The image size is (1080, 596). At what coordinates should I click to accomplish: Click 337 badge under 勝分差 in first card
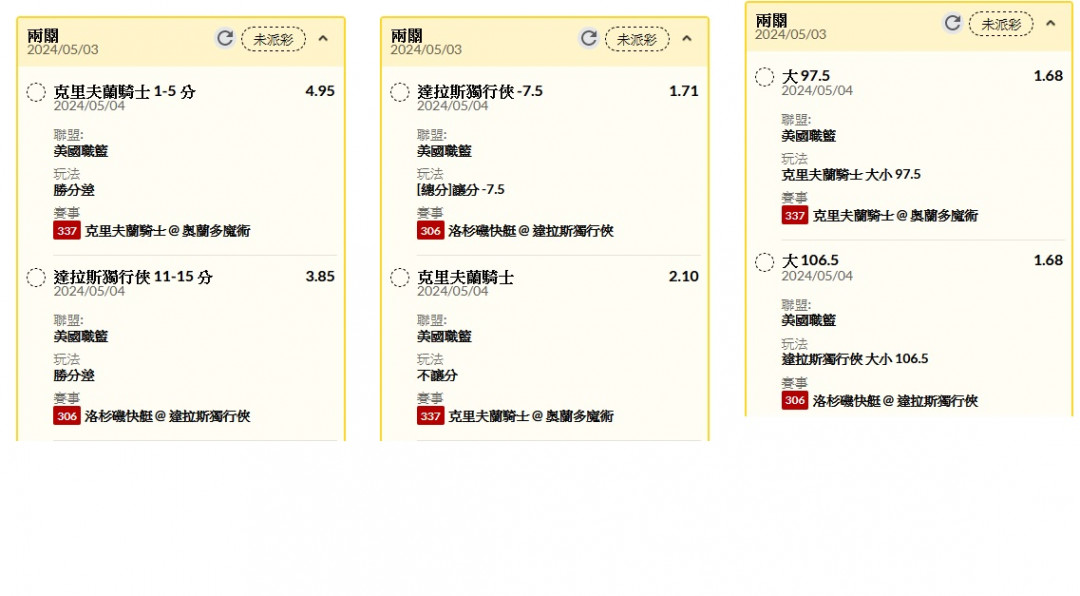click(67, 231)
